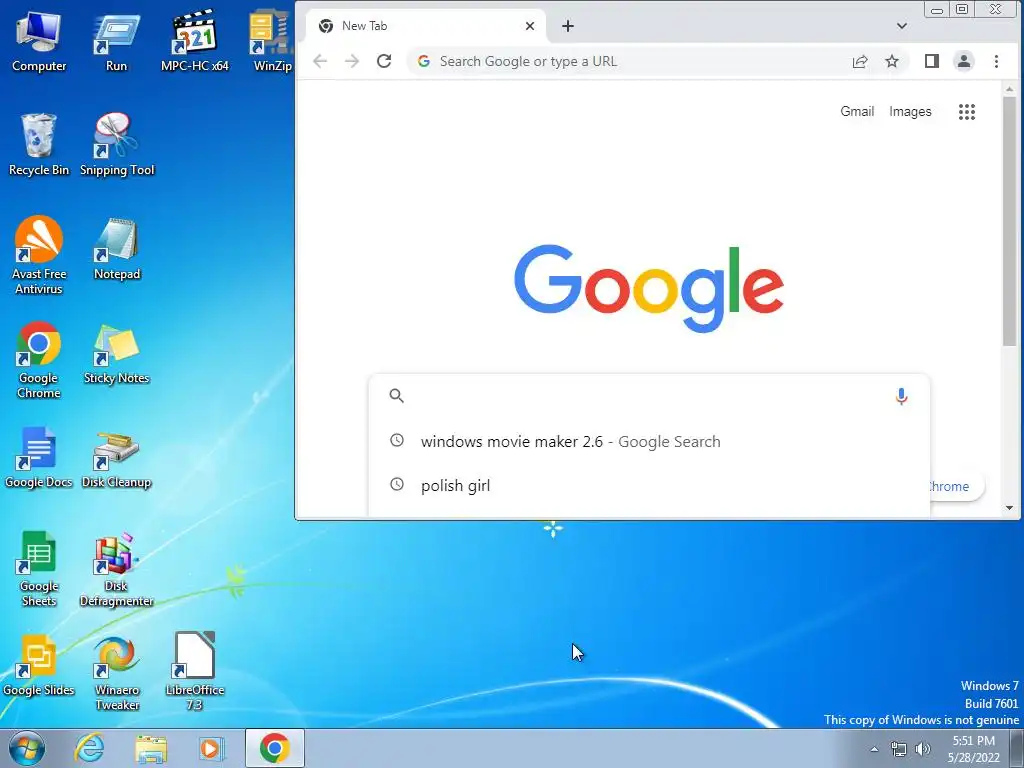Open Sticky Notes from the desktop
The width and height of the screenshot is (1024, 768).
116,353
